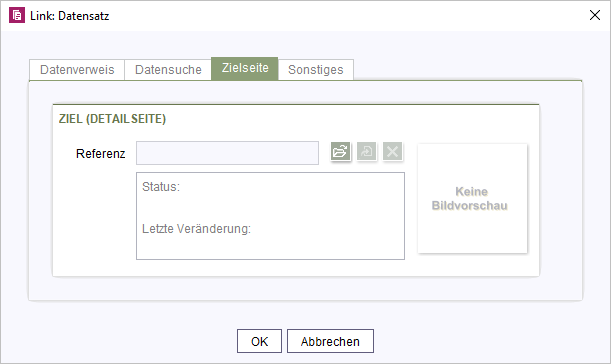
Task: Select the Zielseite tab
Action: pyautogui.click(x=245, y=68)
